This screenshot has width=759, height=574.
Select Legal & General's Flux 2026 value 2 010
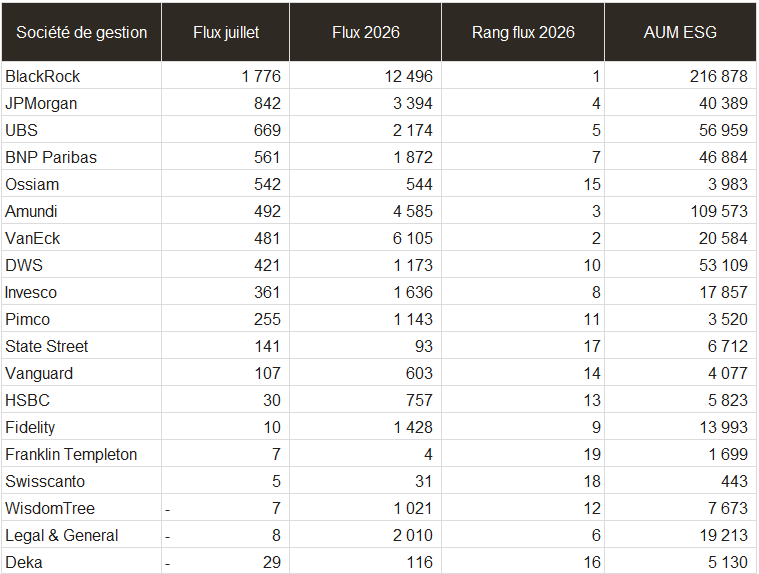click(x=412, y=536)
